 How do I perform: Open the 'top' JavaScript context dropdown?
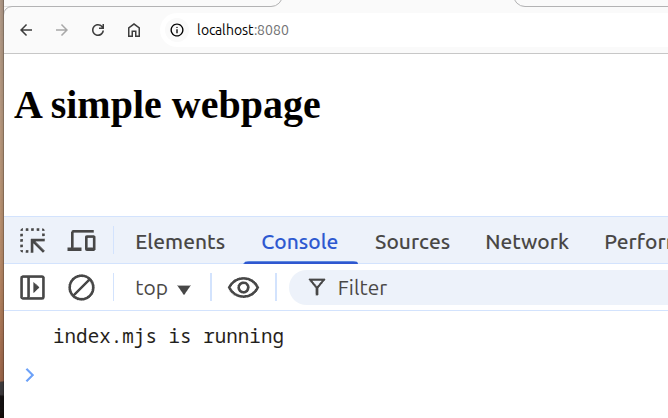(162, 288)
